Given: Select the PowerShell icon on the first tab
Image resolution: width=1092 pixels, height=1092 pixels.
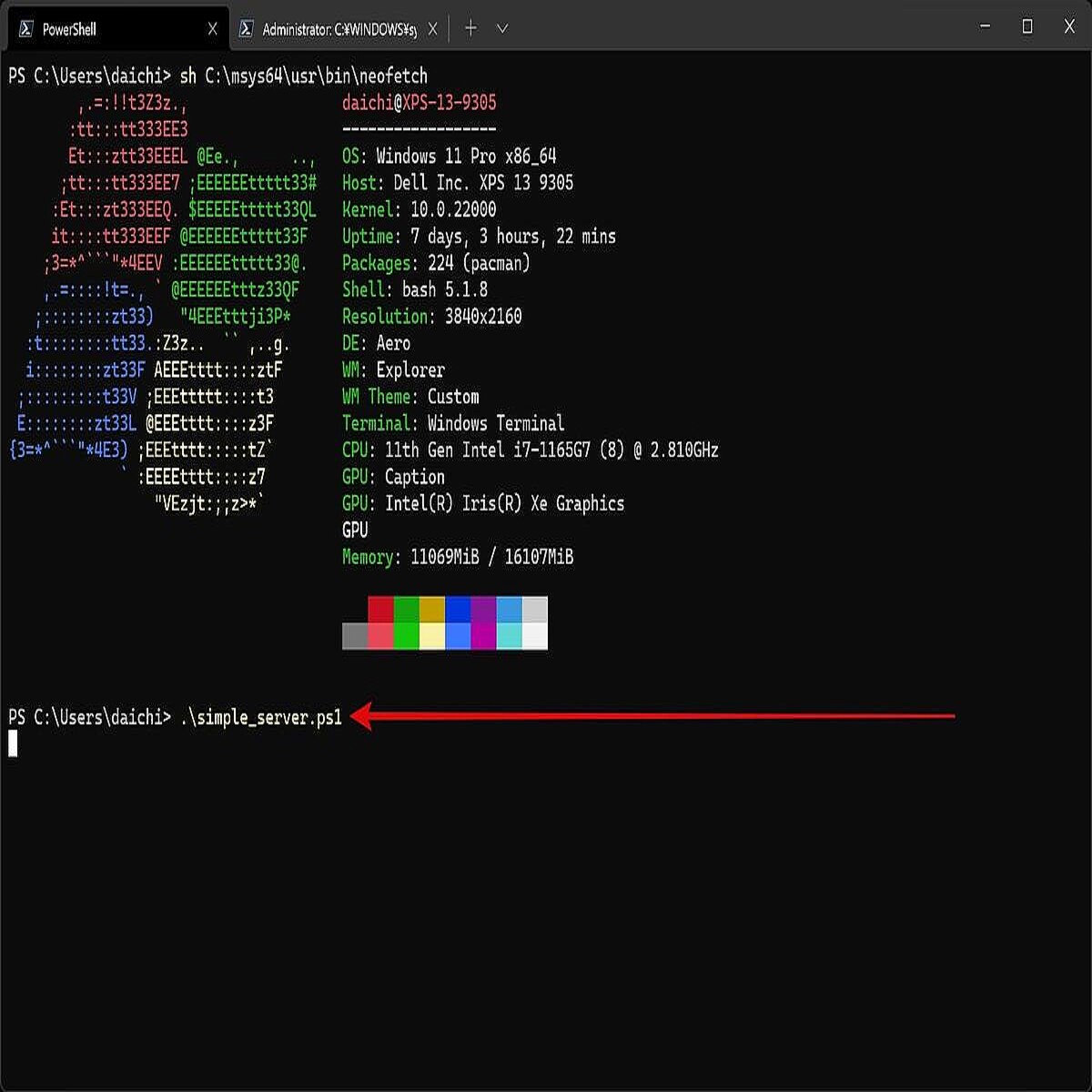Looking at the screenshot, I should pyautogui.click(x=25, y=28).
